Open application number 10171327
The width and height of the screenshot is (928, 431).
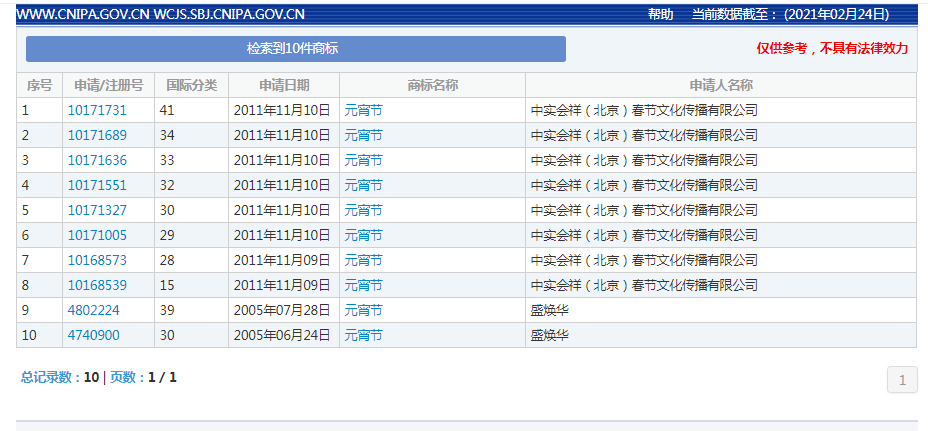(97, 210)
